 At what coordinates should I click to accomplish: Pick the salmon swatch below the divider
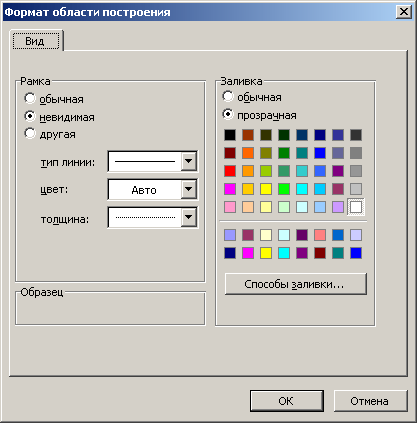point(320,235)
